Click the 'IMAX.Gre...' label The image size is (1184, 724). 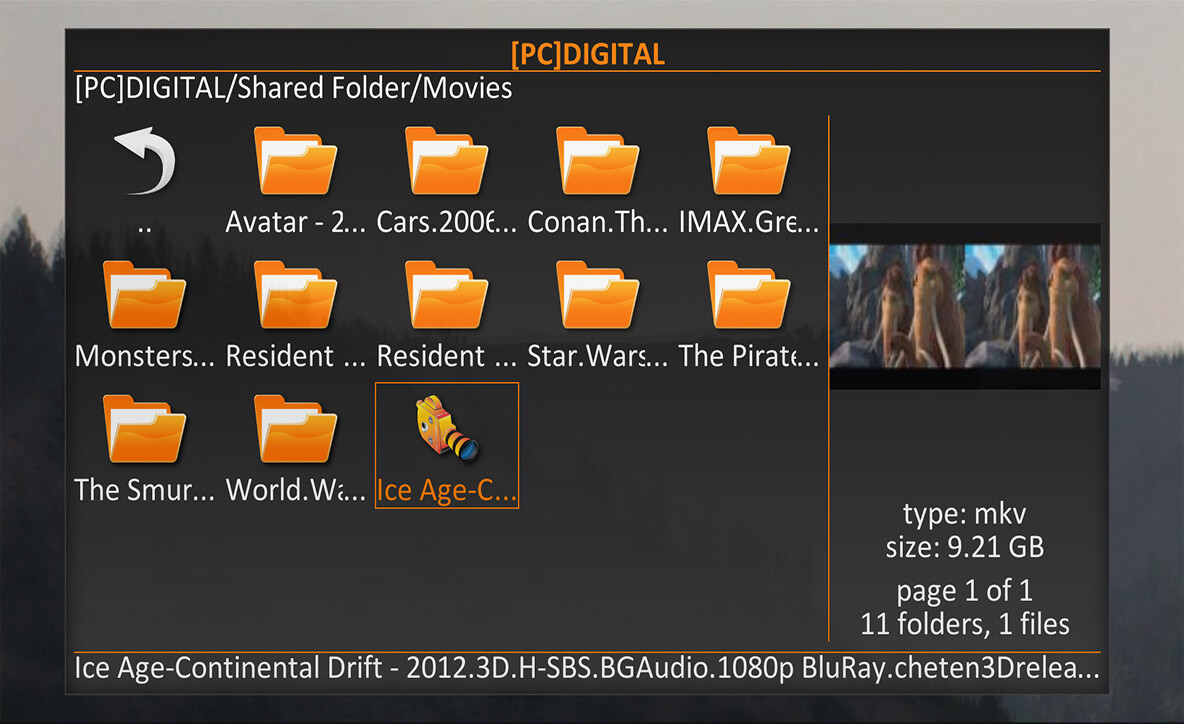tap(748, 222)
